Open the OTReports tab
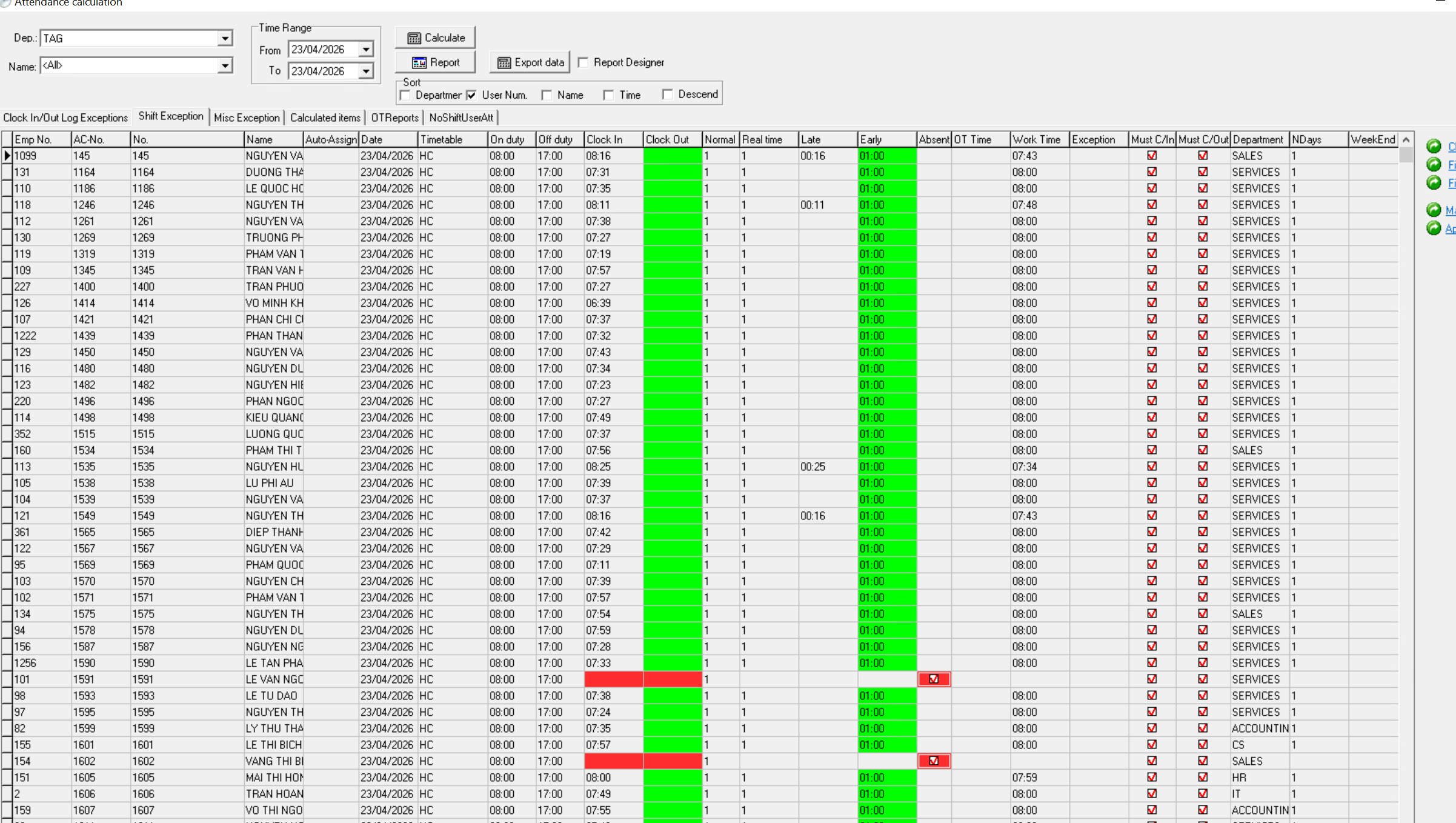This screenshot has width=1456, height=823. (395, 118)
